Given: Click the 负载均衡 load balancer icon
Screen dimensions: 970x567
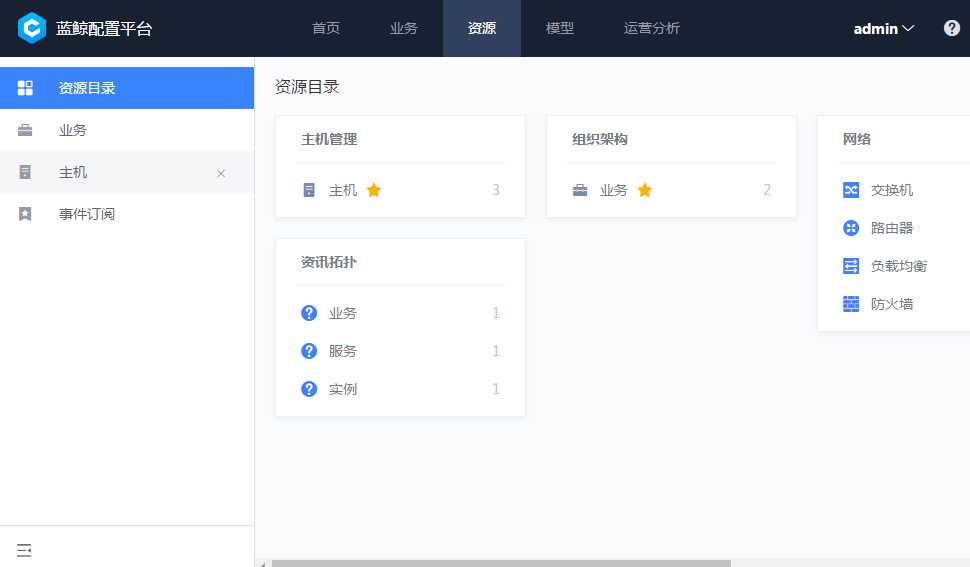Looking at the screenshot, I should click(x=851, y=266).
